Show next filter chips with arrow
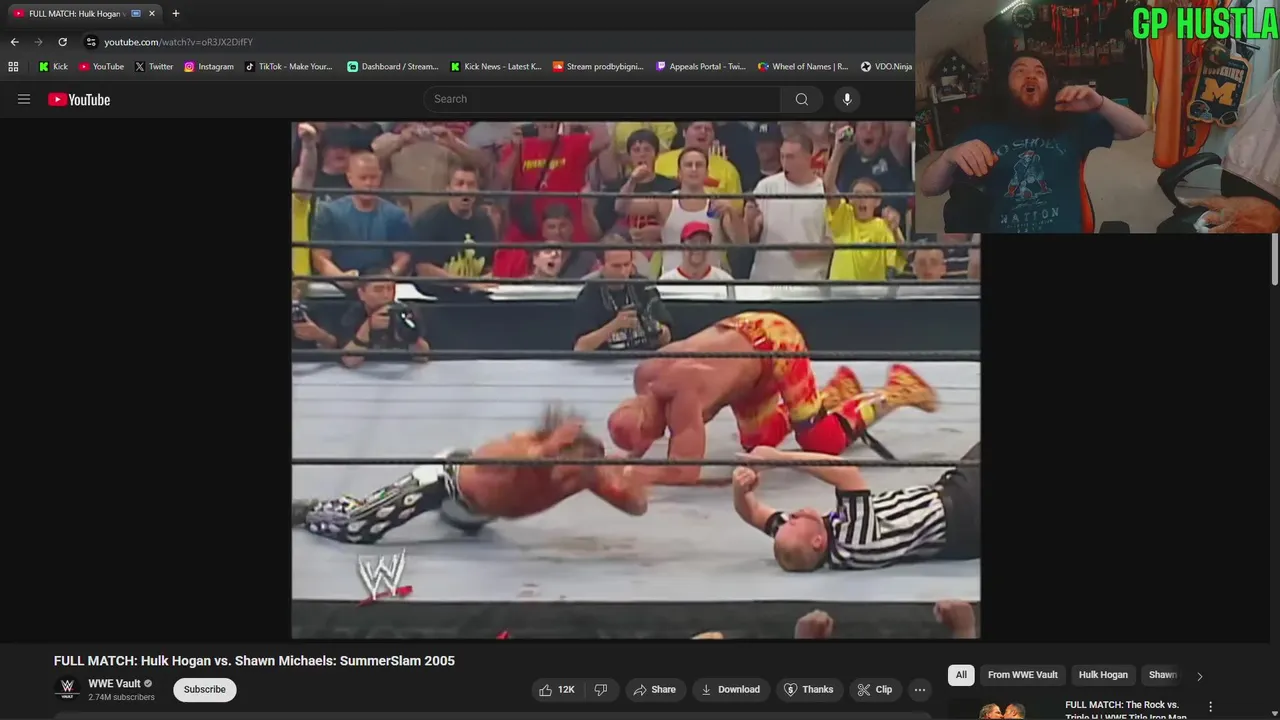 point(1200,676)
